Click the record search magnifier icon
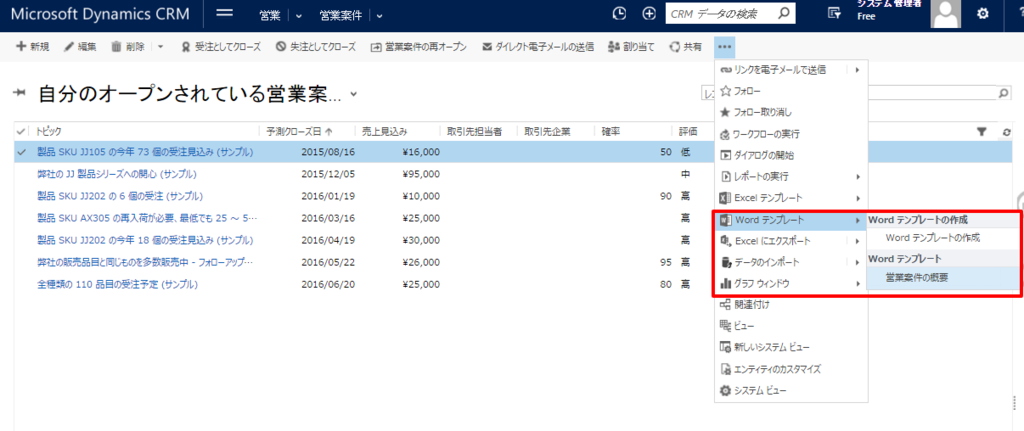The height and width of the screenshot is (431, 1024). (1004, 93)
